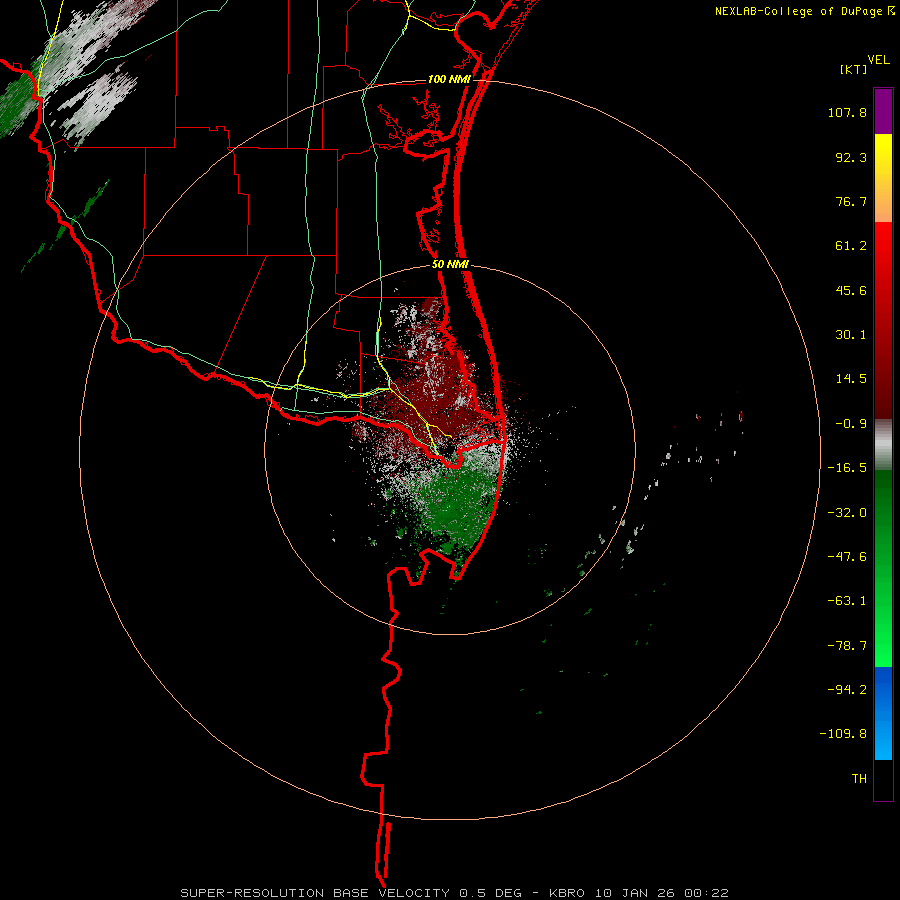Click the TH legend label

[x=859, y=779]
